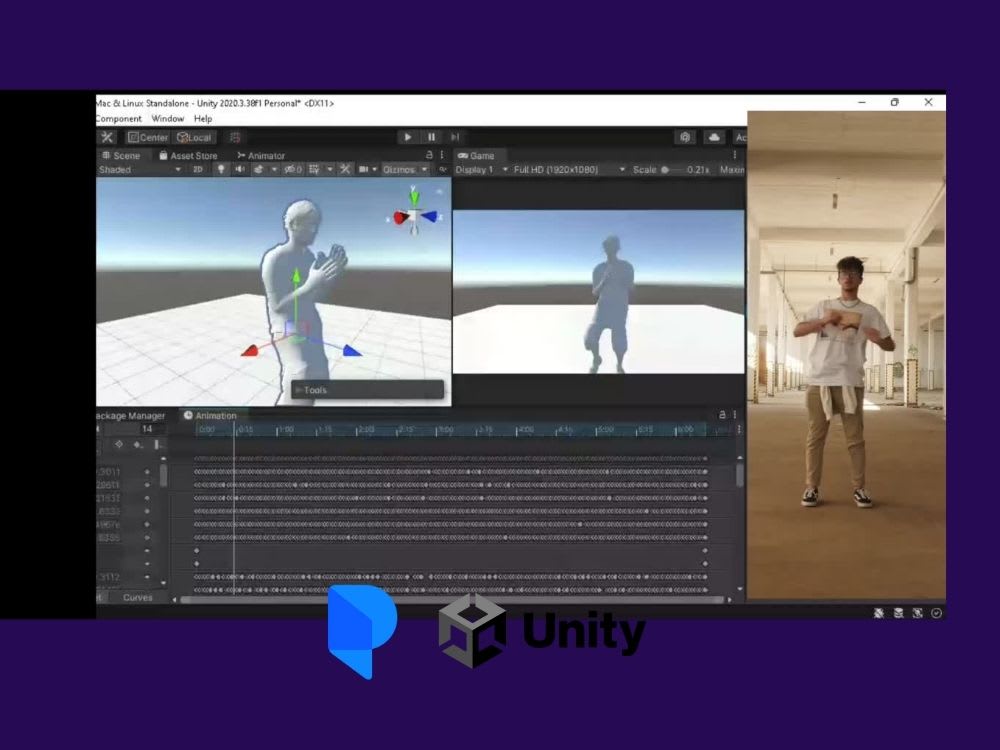Screen dimensions: 1000x750
Task: Toggle pivot mode Center button
Action: pos(147,137)
